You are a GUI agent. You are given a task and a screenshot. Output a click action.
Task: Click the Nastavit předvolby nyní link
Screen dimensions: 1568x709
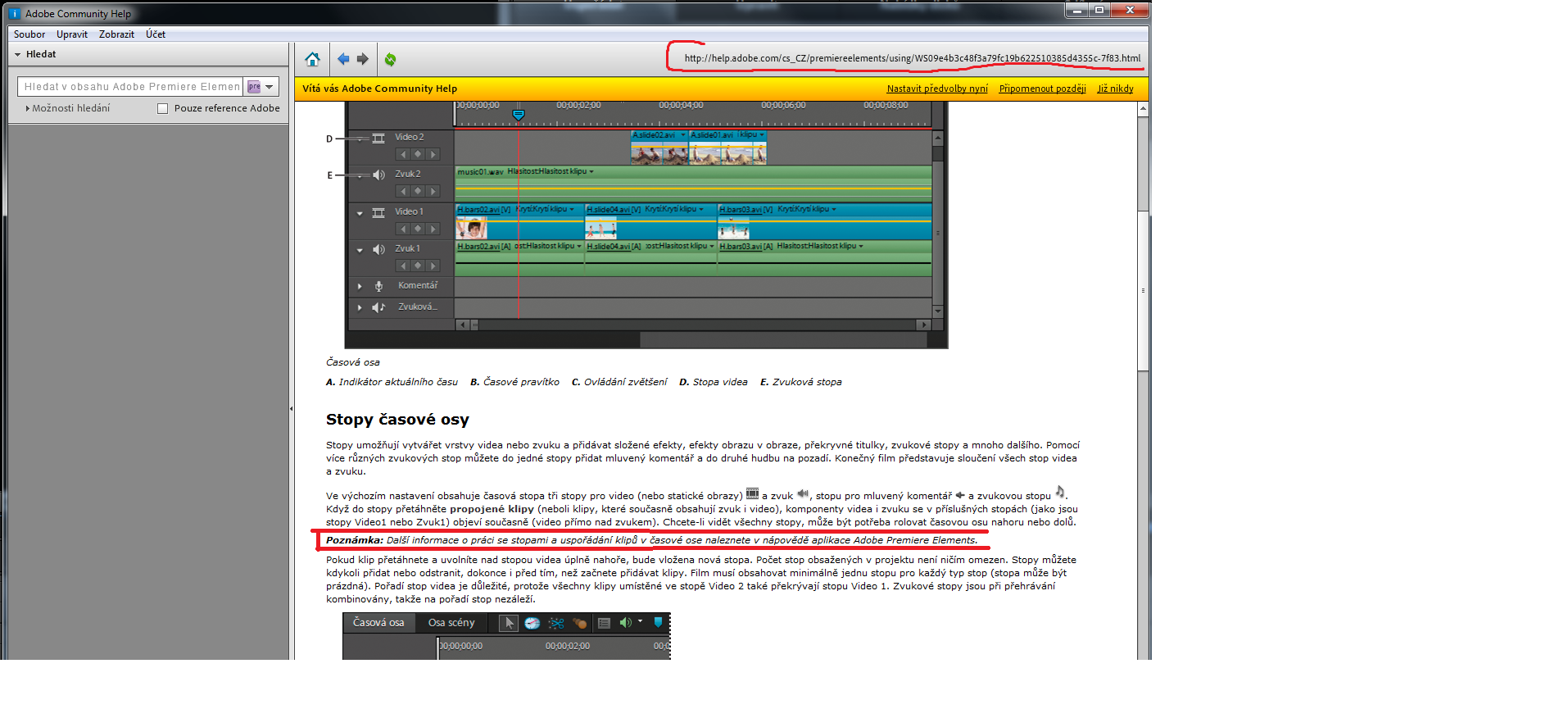point(937,89)
